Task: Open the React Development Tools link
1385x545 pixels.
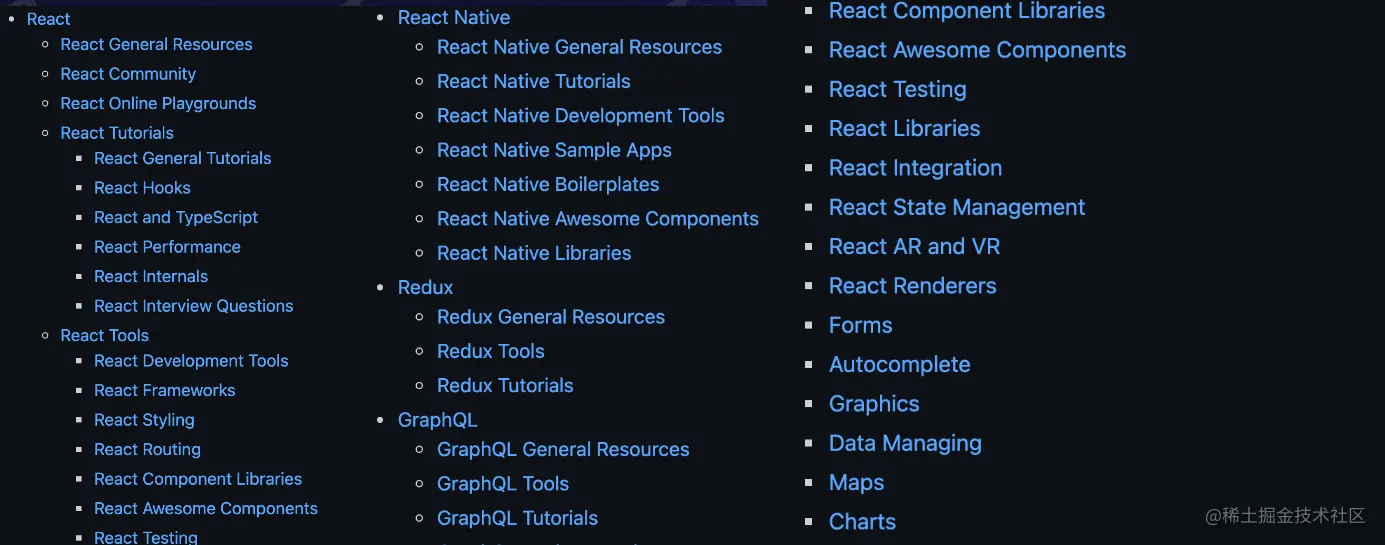Action: click(x=191, y=361)
